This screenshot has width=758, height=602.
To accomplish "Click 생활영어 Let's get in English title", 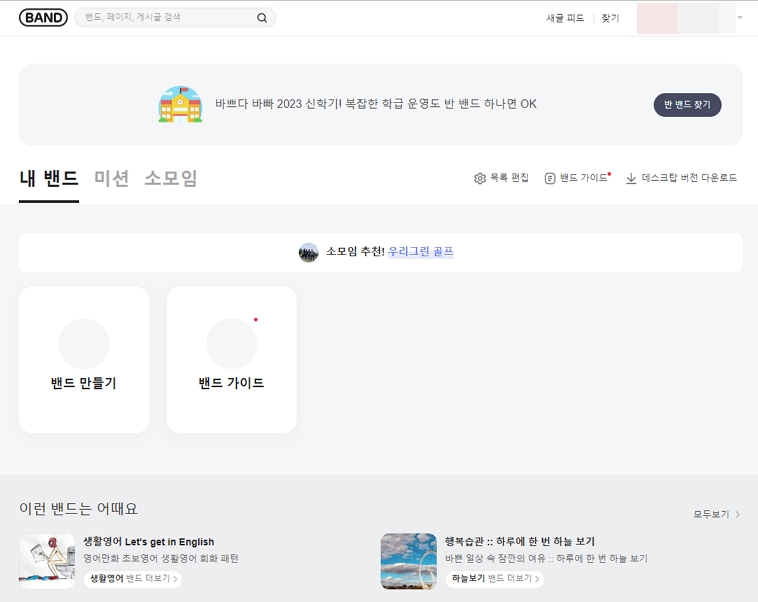I will 149,542.
